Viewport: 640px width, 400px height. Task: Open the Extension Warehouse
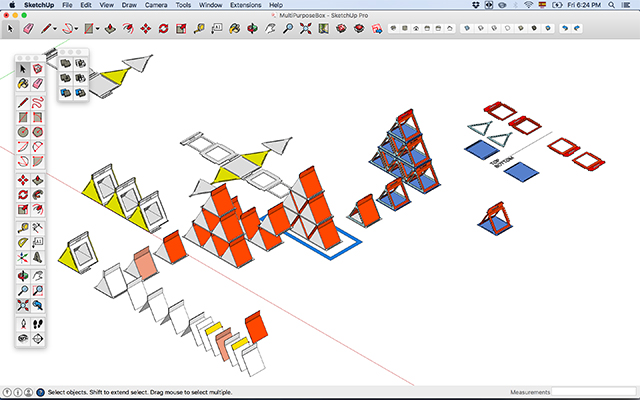pos(359,29)
